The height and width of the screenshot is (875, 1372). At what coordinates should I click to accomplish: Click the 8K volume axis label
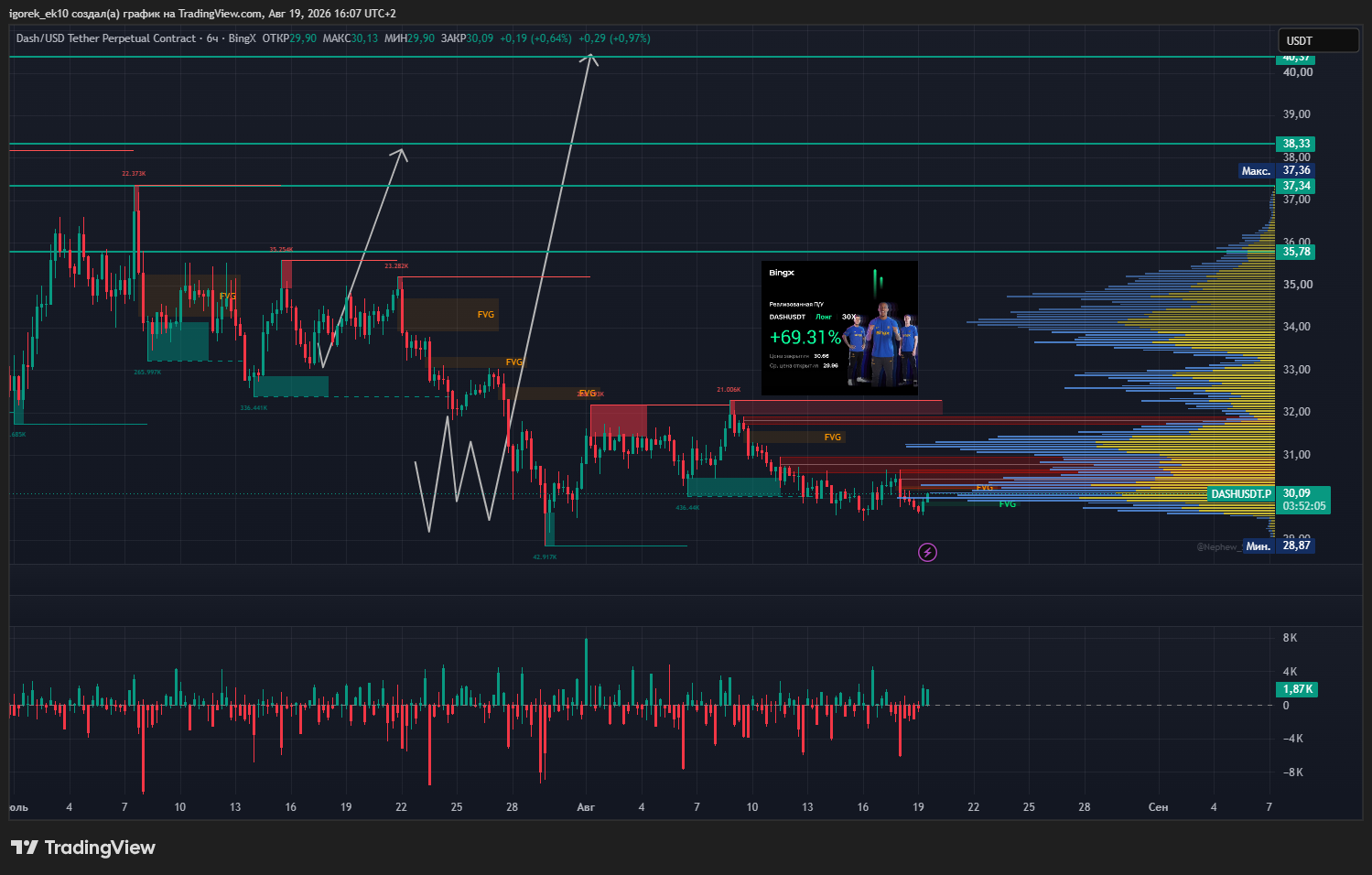pyautogui.click(x=1291, y=638)
